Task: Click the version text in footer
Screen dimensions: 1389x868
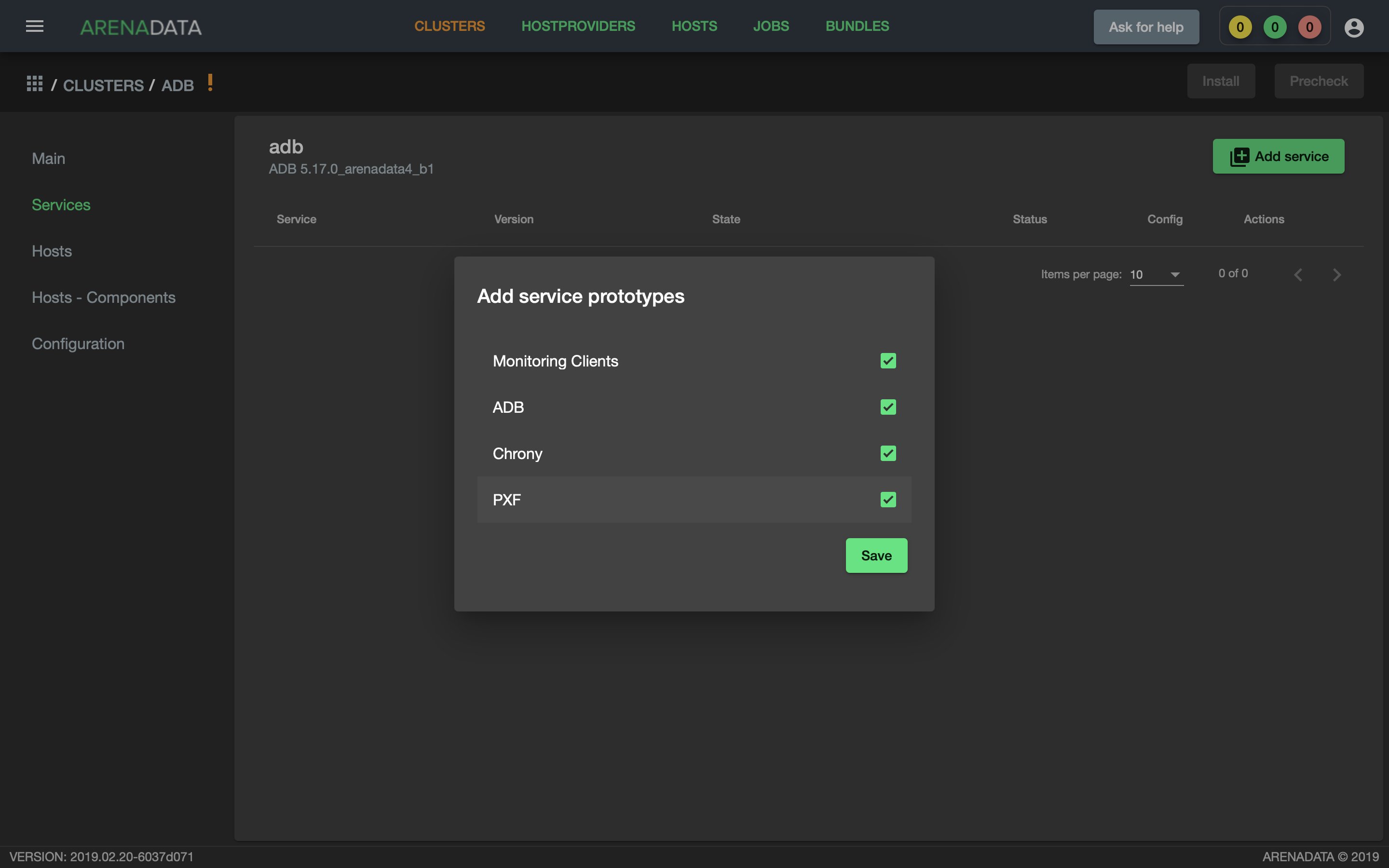Action: 101,856
